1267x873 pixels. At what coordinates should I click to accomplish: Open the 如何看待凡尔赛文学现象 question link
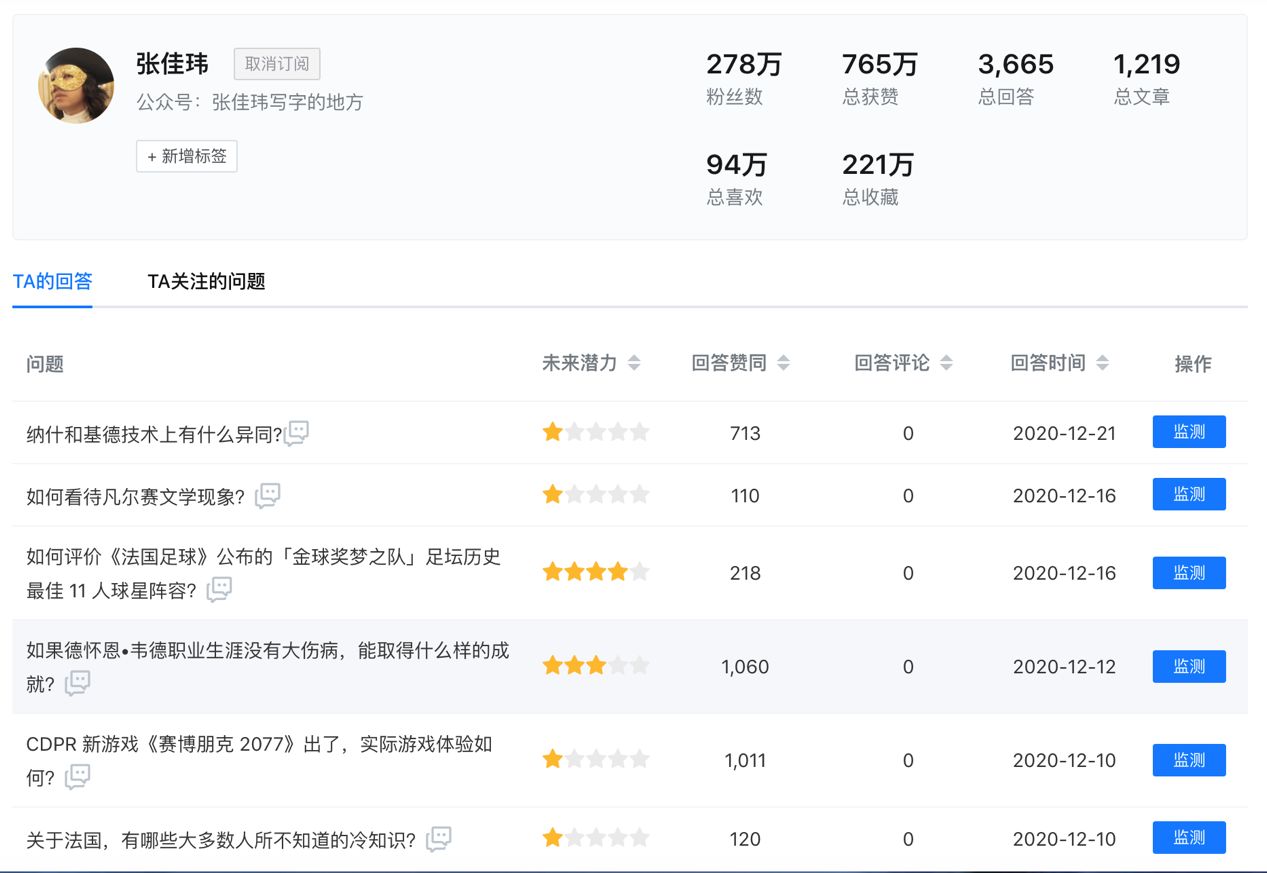click(x=135, y=496)
